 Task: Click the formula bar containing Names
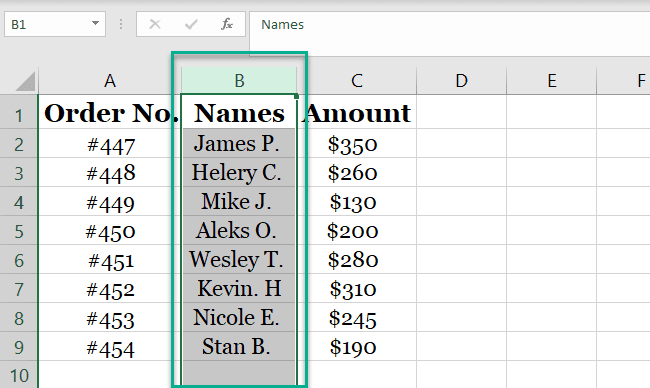tap(449, 24)
